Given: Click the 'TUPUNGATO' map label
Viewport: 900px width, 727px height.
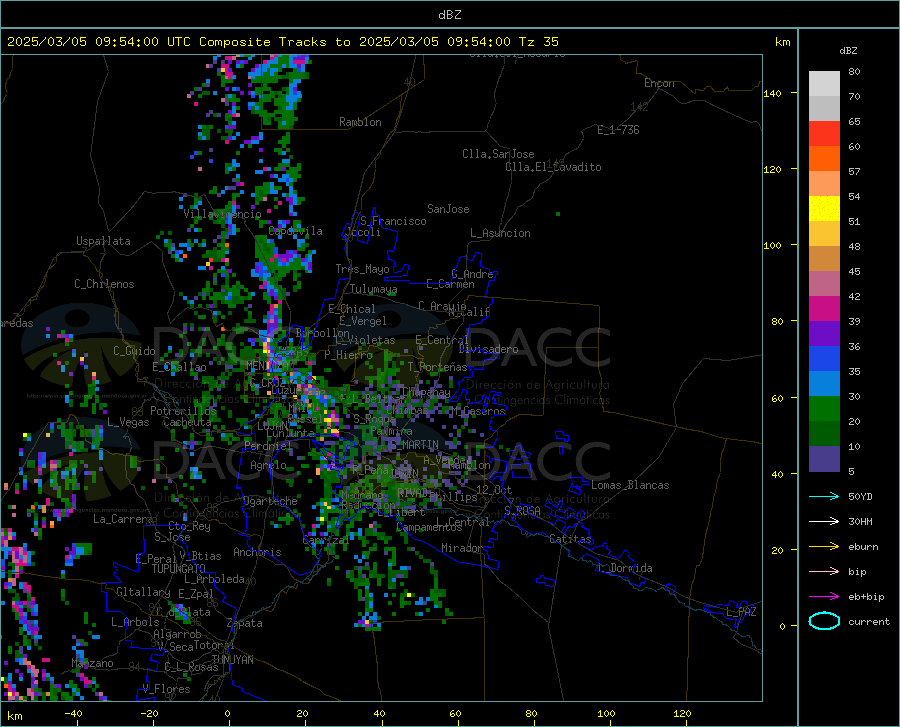Looking at the screenshot, I should pos(179,569).
